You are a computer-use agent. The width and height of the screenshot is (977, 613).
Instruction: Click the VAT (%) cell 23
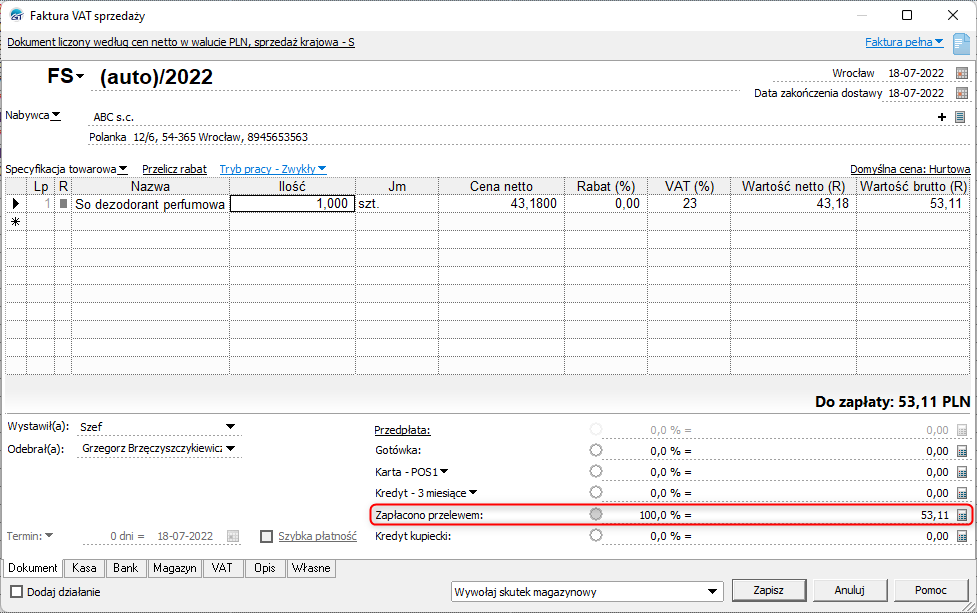coord(689,204)
